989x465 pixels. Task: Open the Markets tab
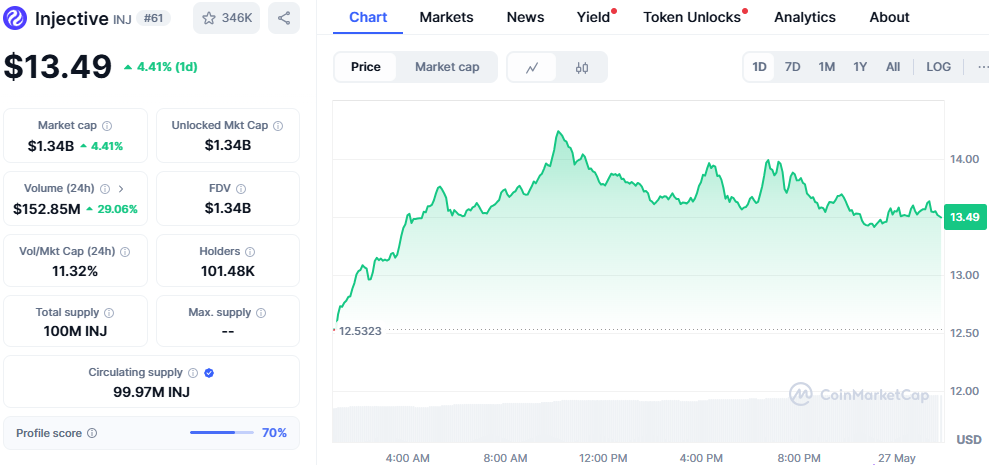(446, 17)
